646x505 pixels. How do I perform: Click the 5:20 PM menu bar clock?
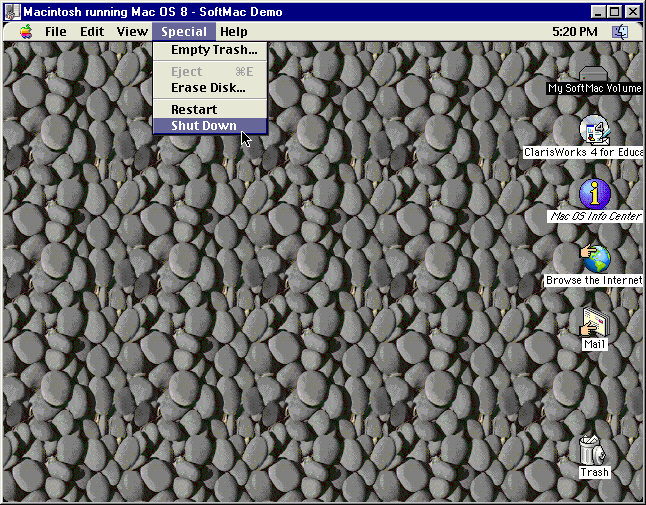coord(575,32)
